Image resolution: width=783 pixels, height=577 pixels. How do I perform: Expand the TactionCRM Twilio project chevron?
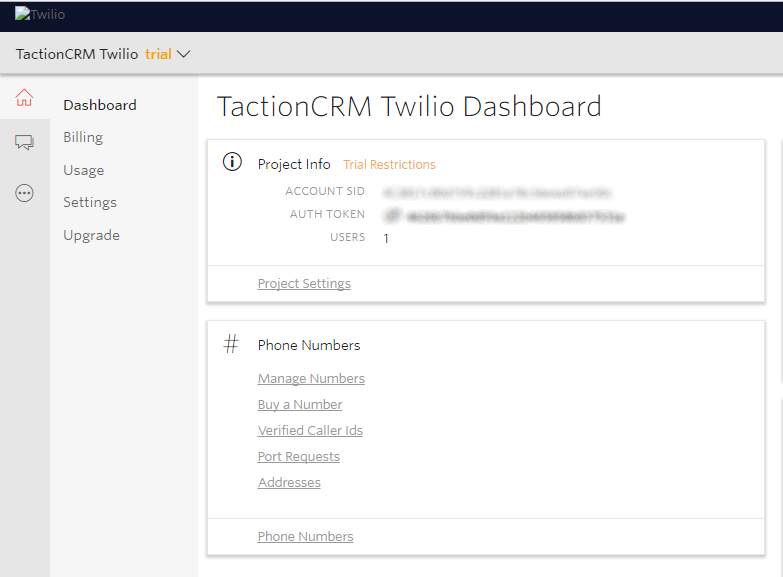click(x=184, y=54)
